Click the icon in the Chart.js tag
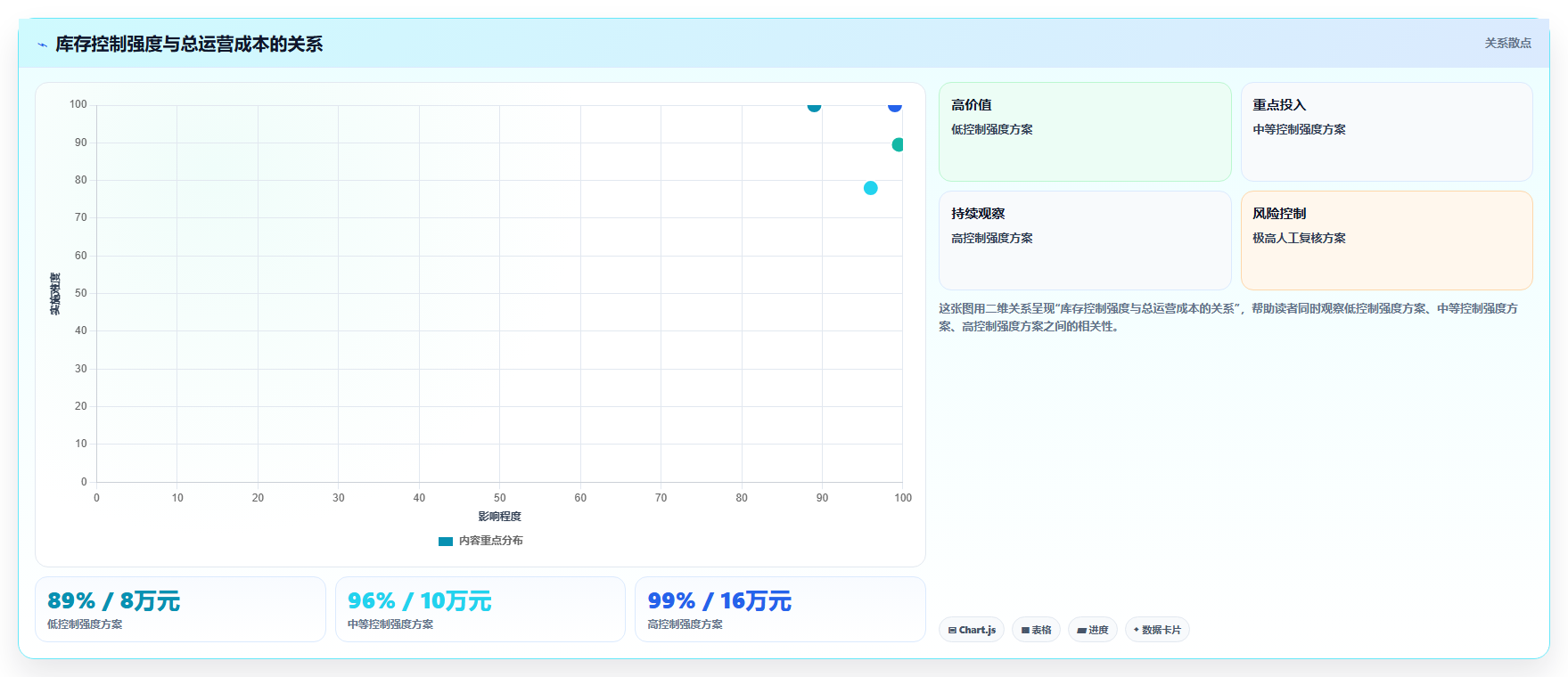Screen dimensions: 1568x677 click(x=952, y=630)
